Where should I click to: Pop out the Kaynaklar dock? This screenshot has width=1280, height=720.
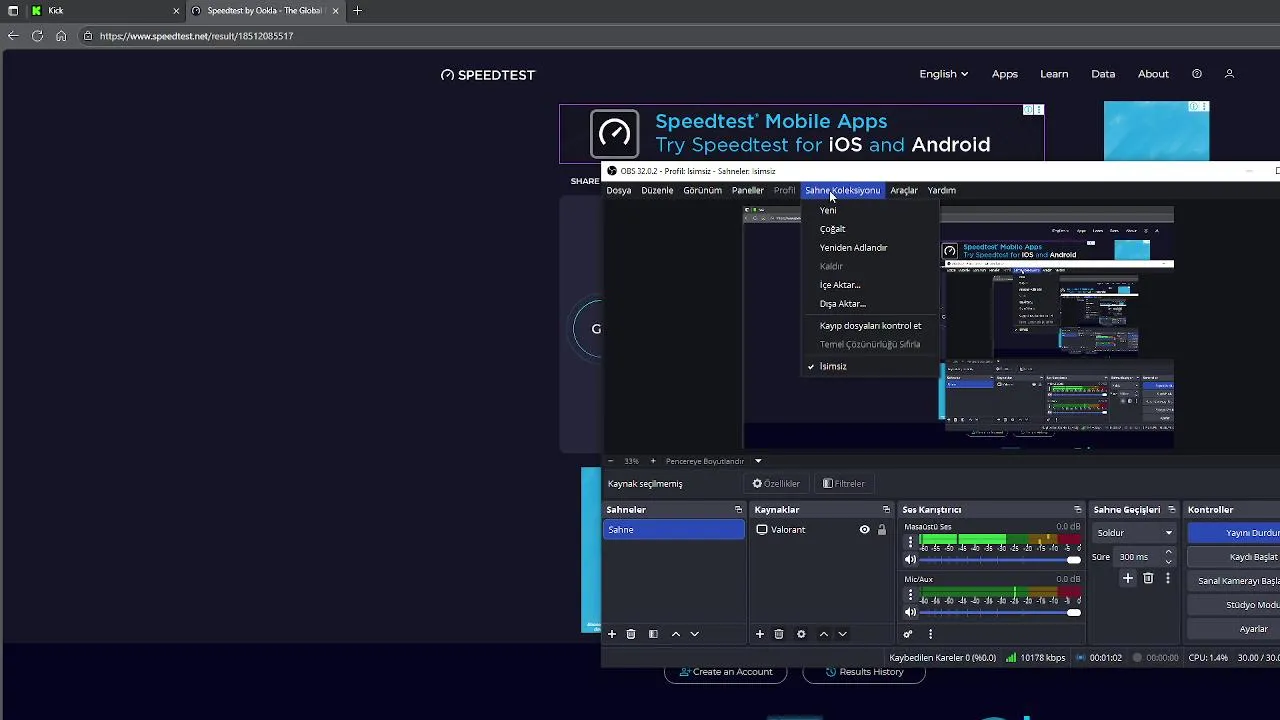click(886, 510)
